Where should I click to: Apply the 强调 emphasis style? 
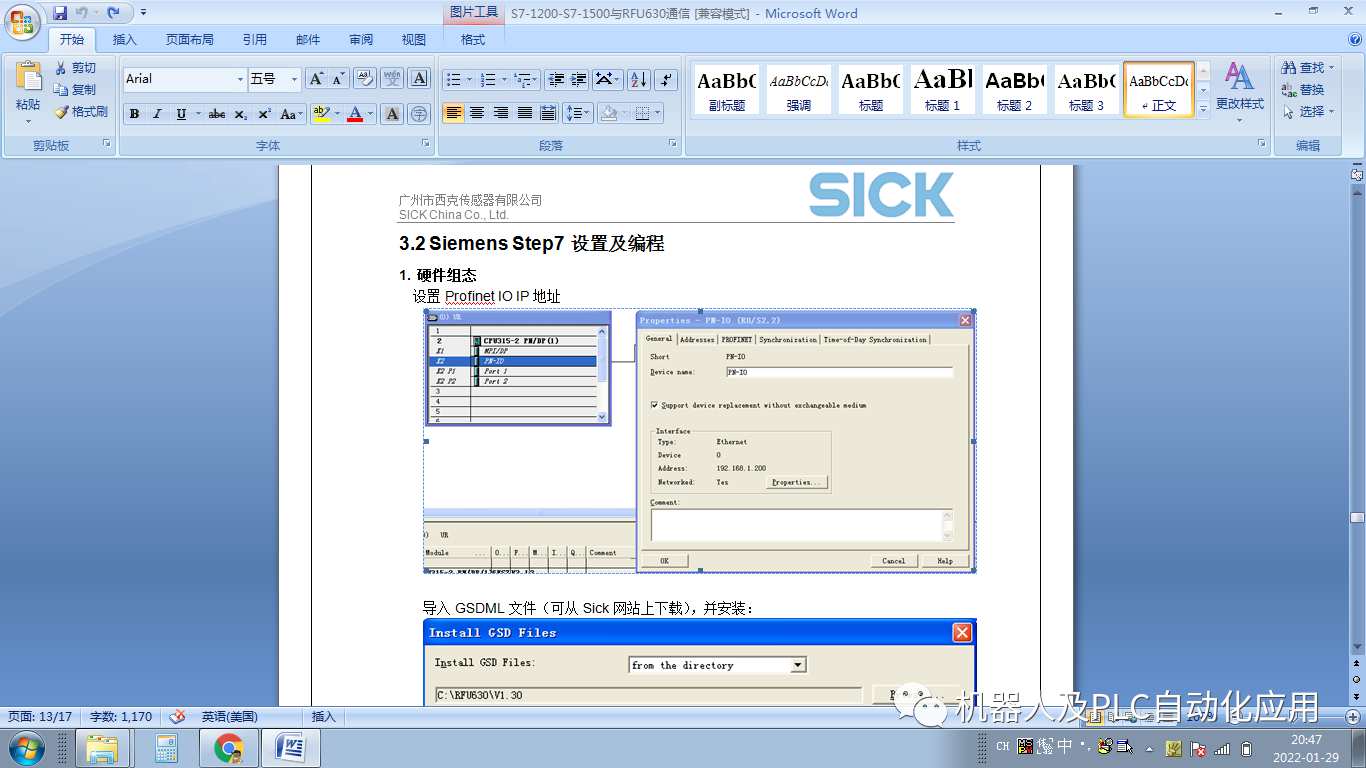pyautogui.click(x=799, y=90)
